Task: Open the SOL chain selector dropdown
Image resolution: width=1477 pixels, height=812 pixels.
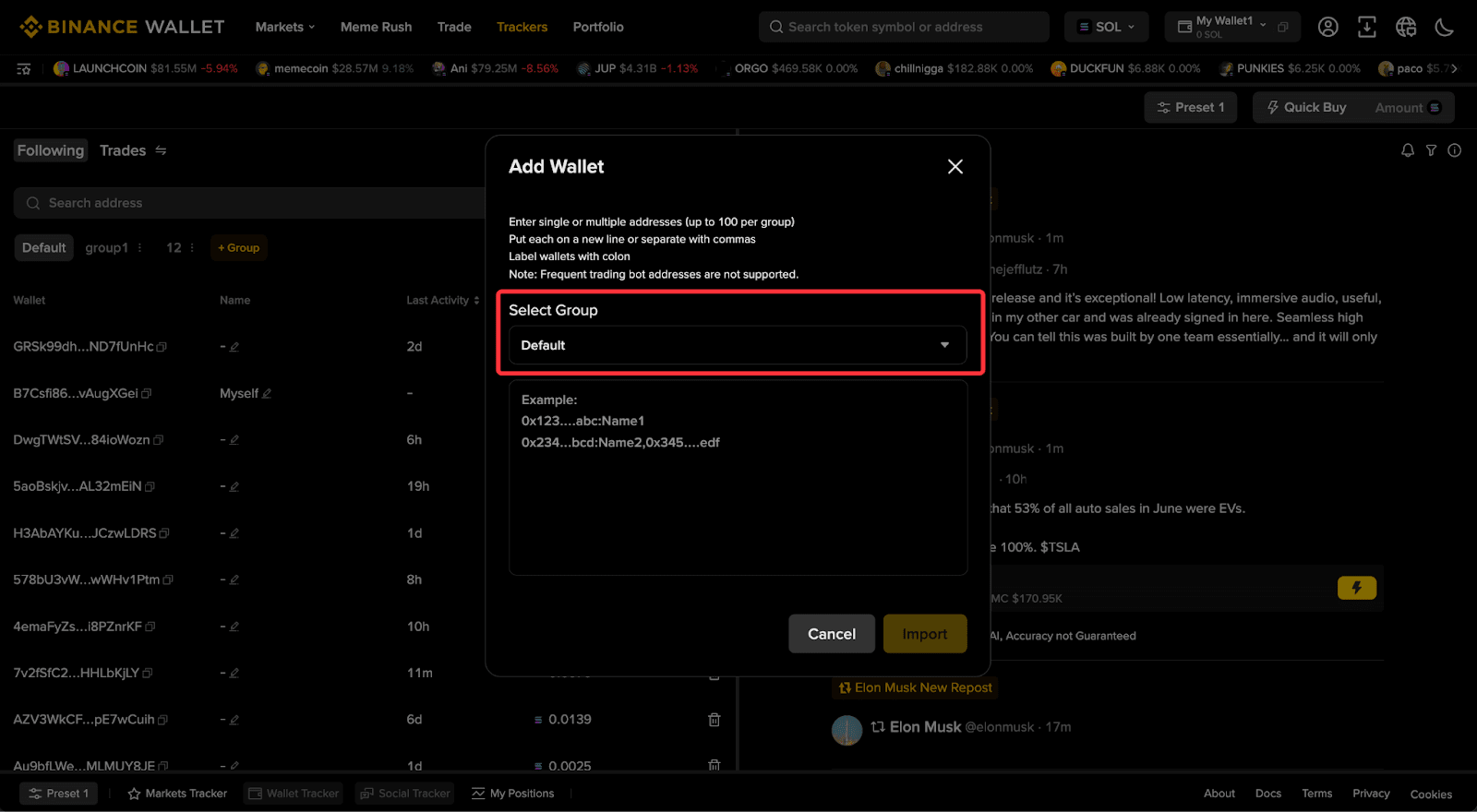Action: [1106, 27]
